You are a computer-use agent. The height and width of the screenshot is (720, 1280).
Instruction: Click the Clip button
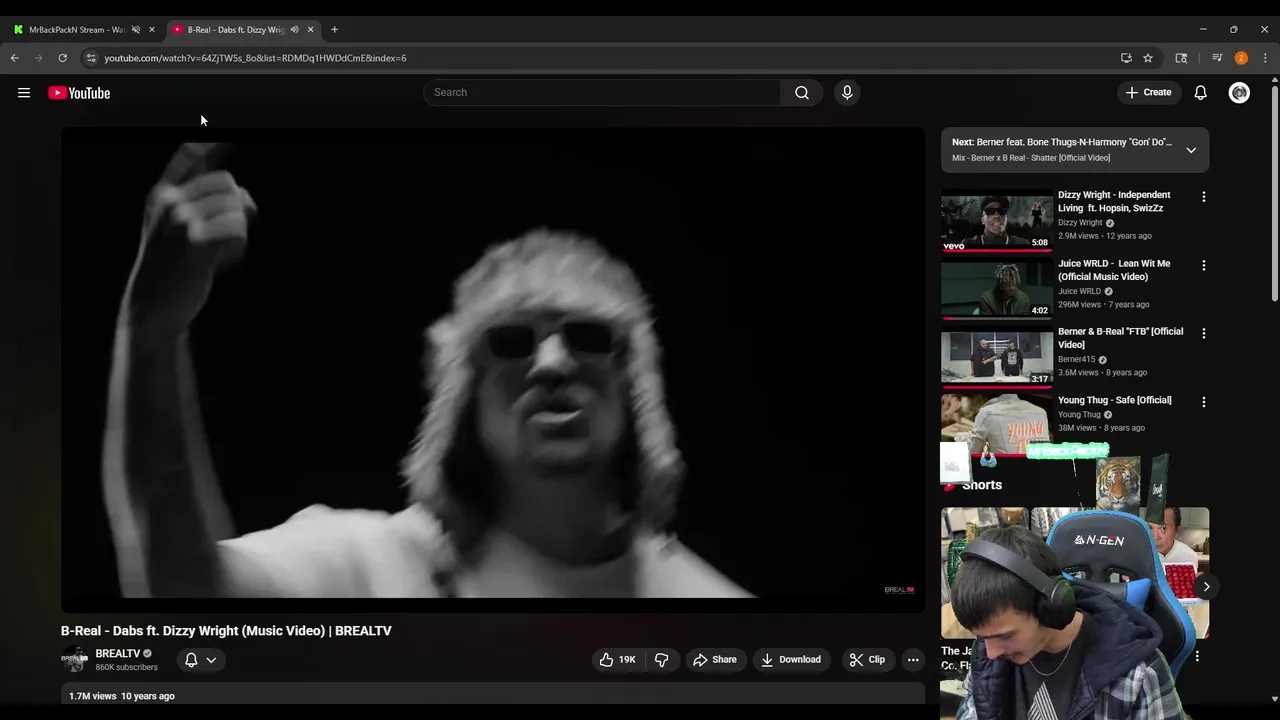pyautogui.click(x=867, y=660)
